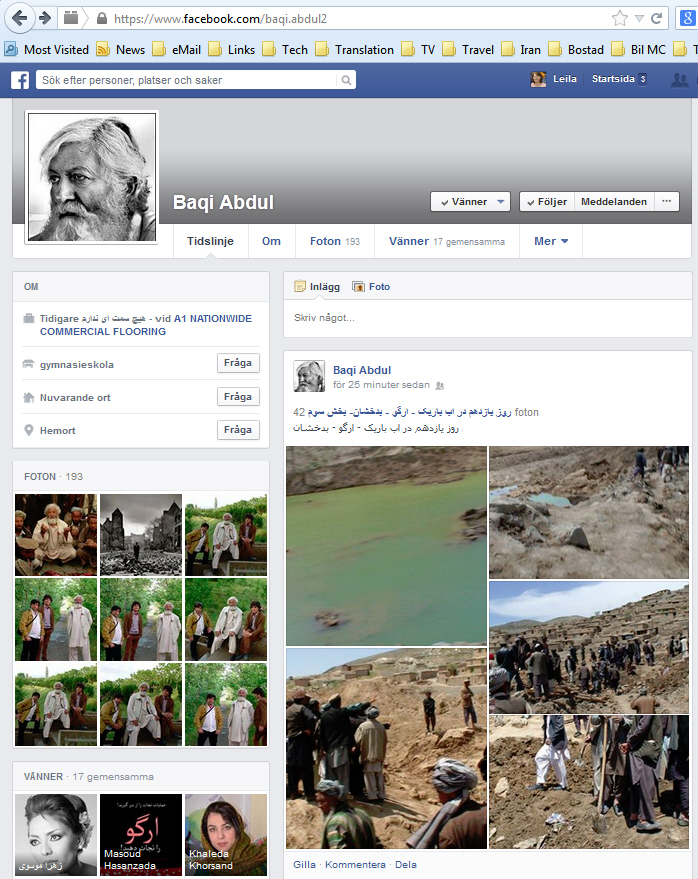698x879 pixels.
Task: Click the search magnifier icon in Facebook
Action: (x=346, y=80)
